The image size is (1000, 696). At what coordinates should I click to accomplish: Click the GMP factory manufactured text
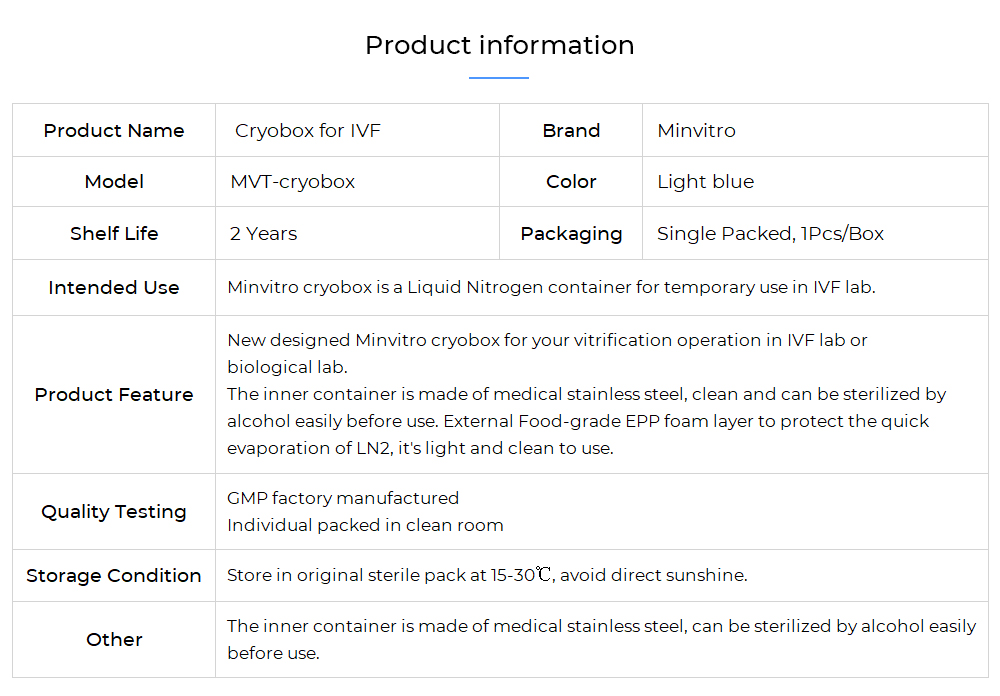[343, 498]
